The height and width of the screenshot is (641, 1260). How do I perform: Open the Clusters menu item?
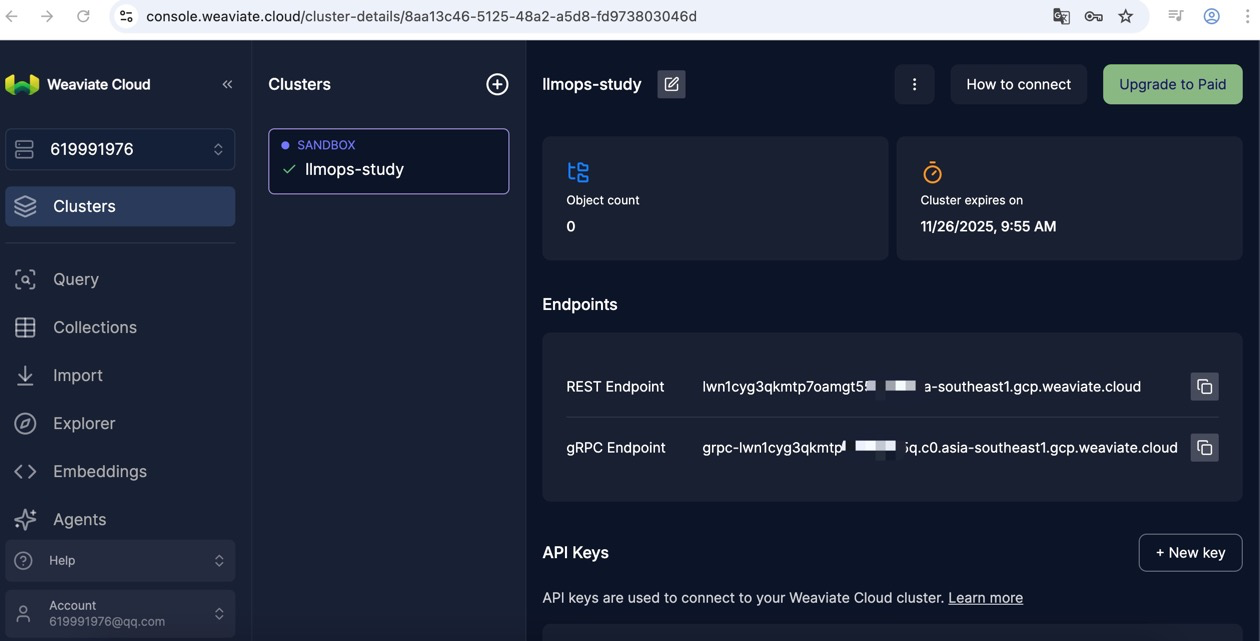pos(120,206)
